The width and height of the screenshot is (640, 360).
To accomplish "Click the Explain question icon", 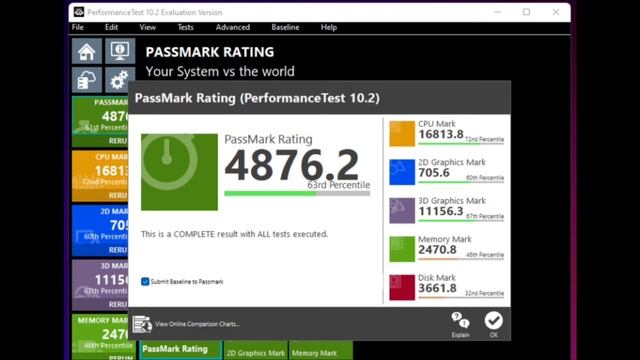I will click(460, 324).
